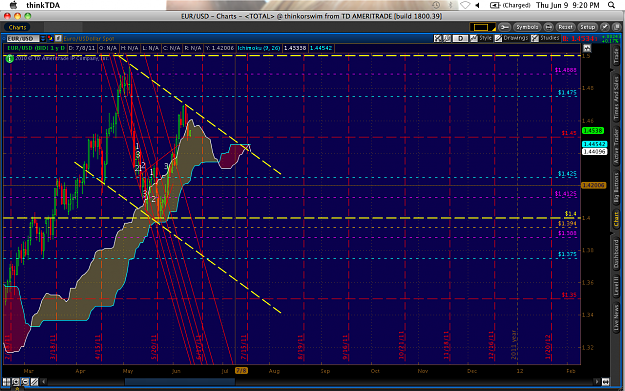The width and height of the screenshot is (625, 391).
Task: Click the zoom out magnifier icon
Action: click(x=25, y=382)
